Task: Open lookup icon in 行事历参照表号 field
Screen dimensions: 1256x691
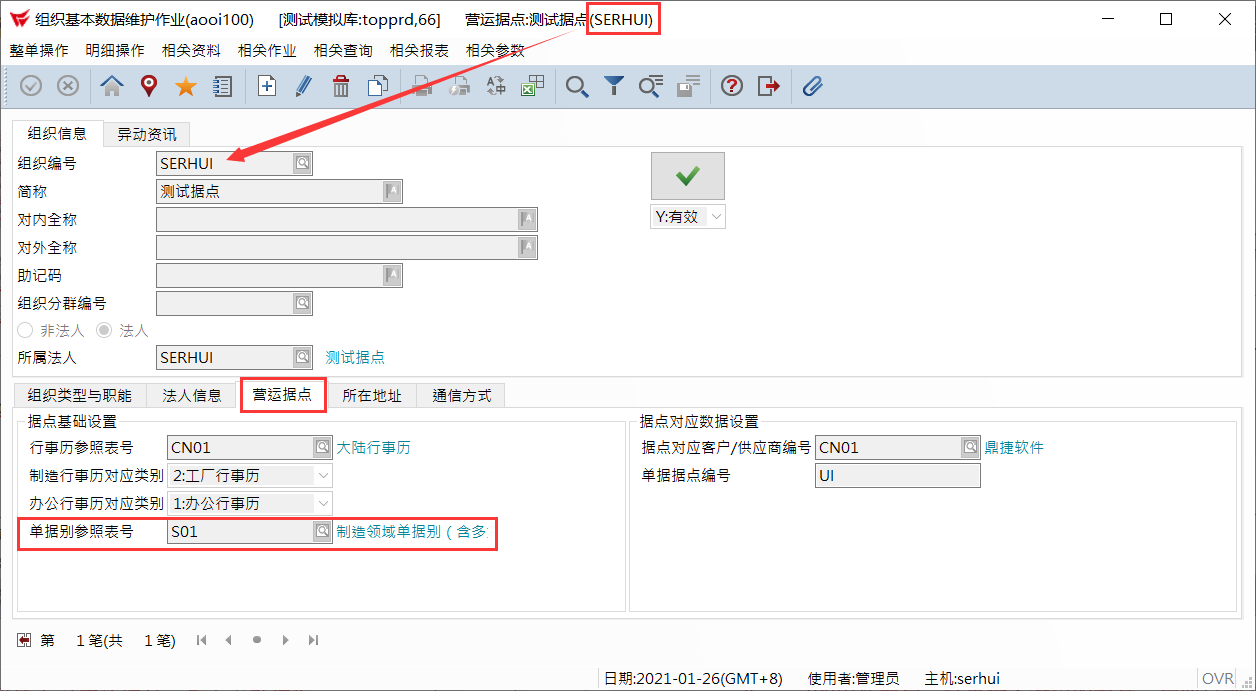Action: [x=322, y=447]
